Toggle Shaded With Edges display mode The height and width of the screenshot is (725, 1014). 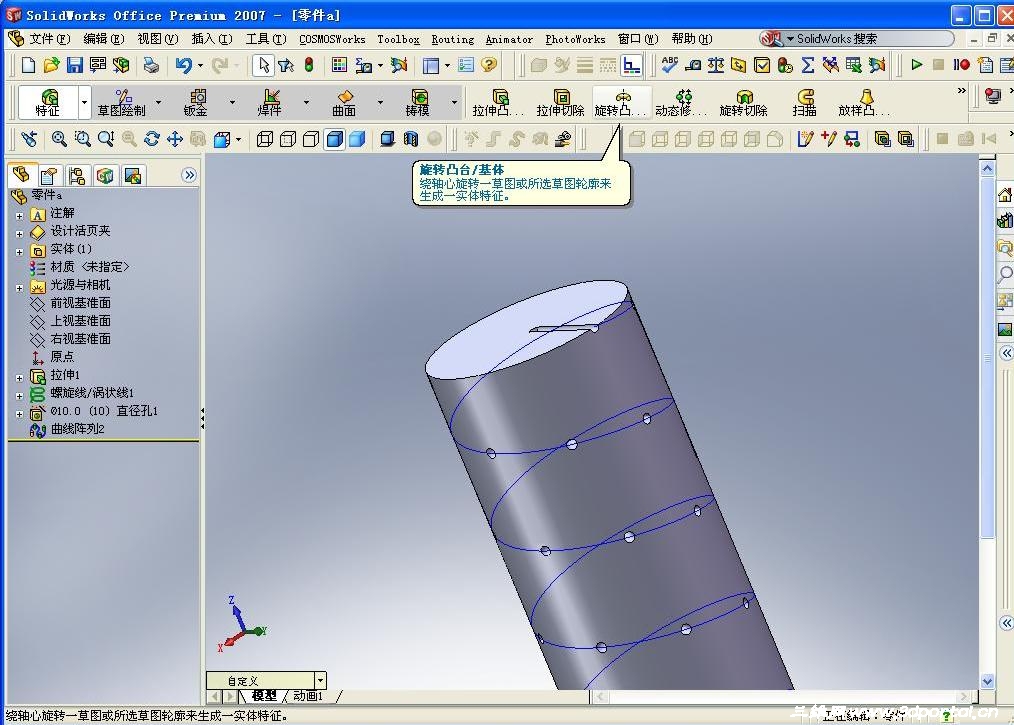point(334,138)
